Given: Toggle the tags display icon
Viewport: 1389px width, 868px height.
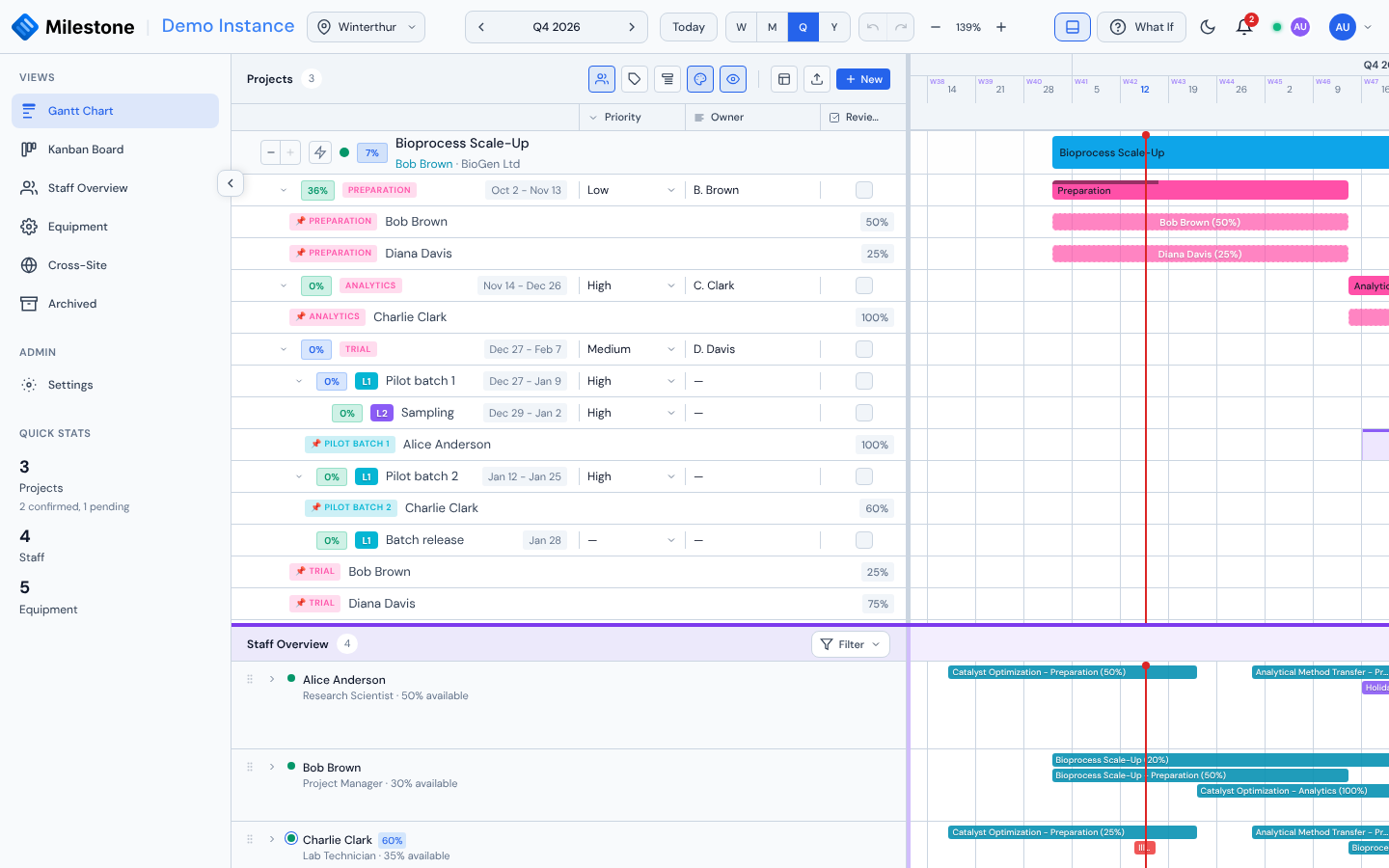Looking at the screenshot, I should point(635,79).
